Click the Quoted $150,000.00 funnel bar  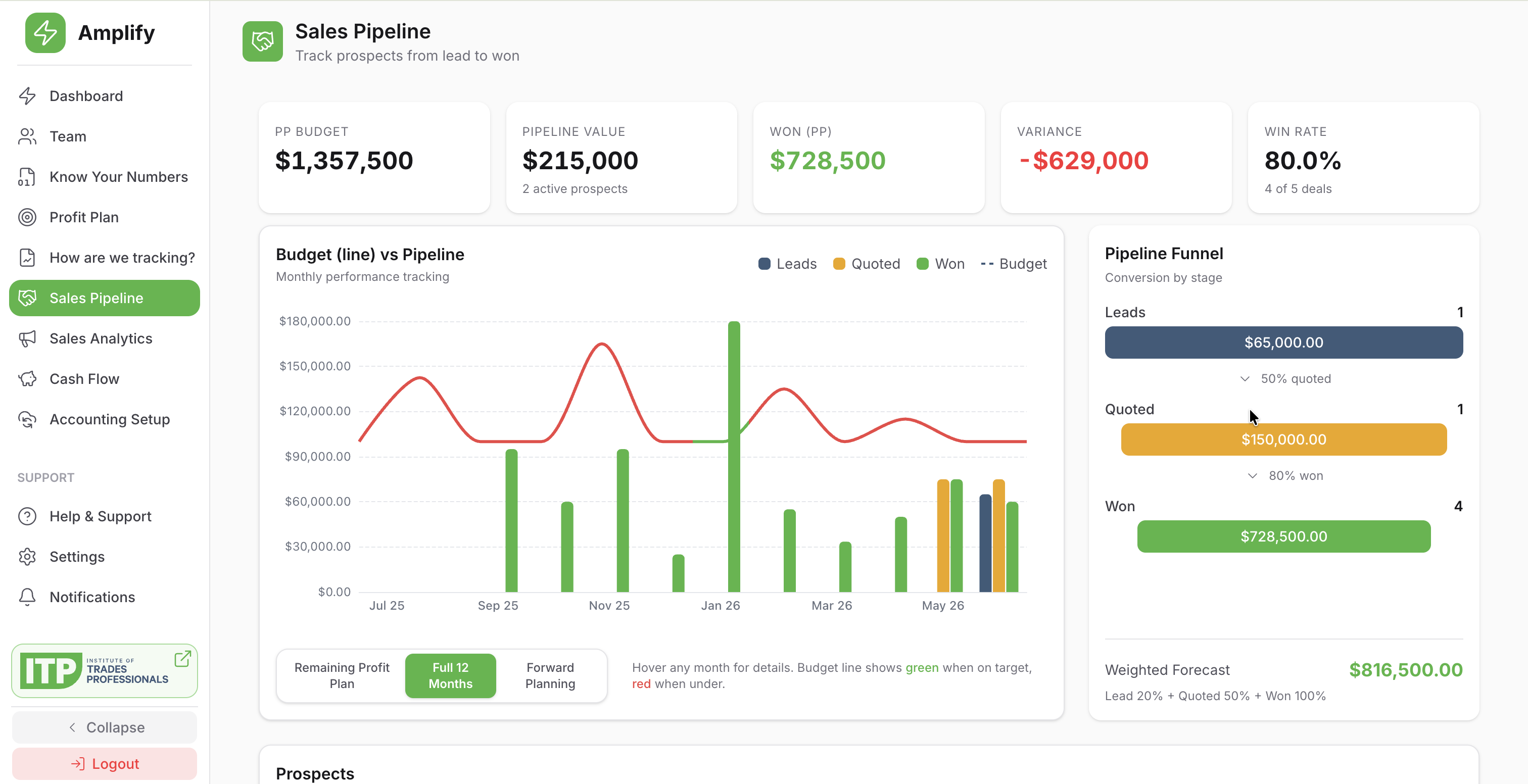click(1283, 439)
